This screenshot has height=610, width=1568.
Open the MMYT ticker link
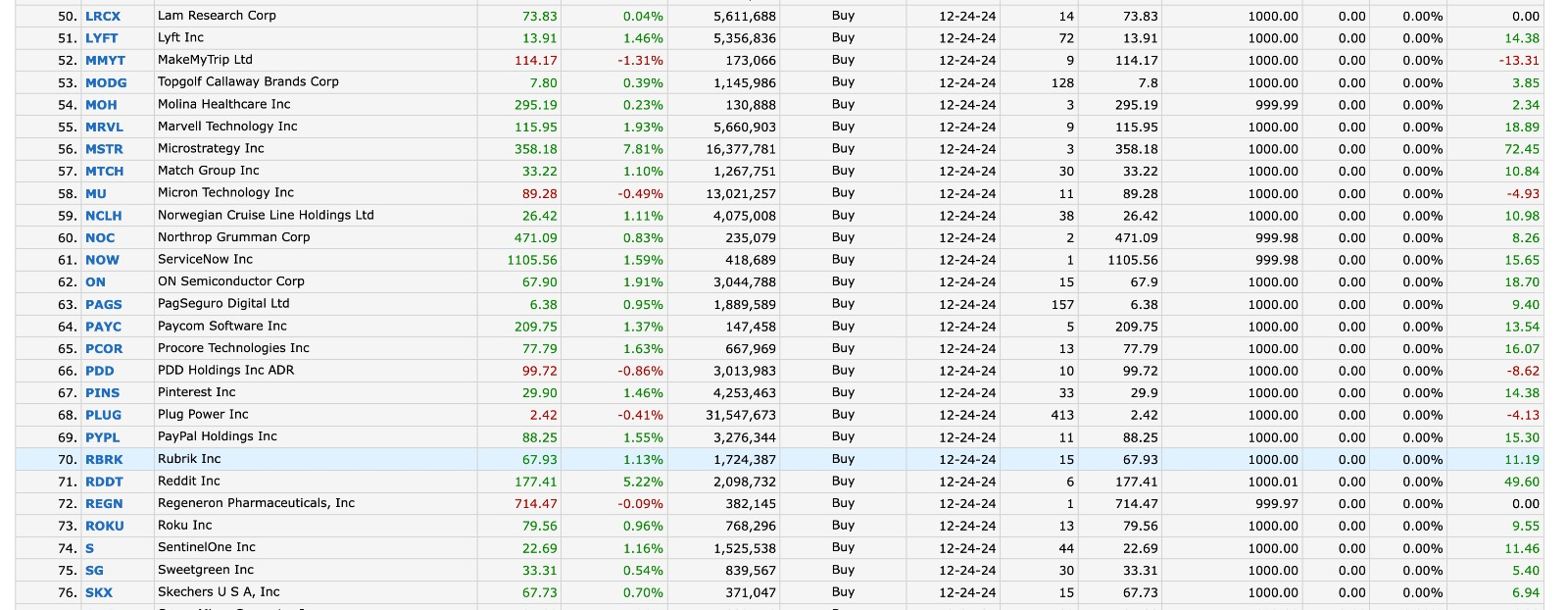tap(105, 61)
